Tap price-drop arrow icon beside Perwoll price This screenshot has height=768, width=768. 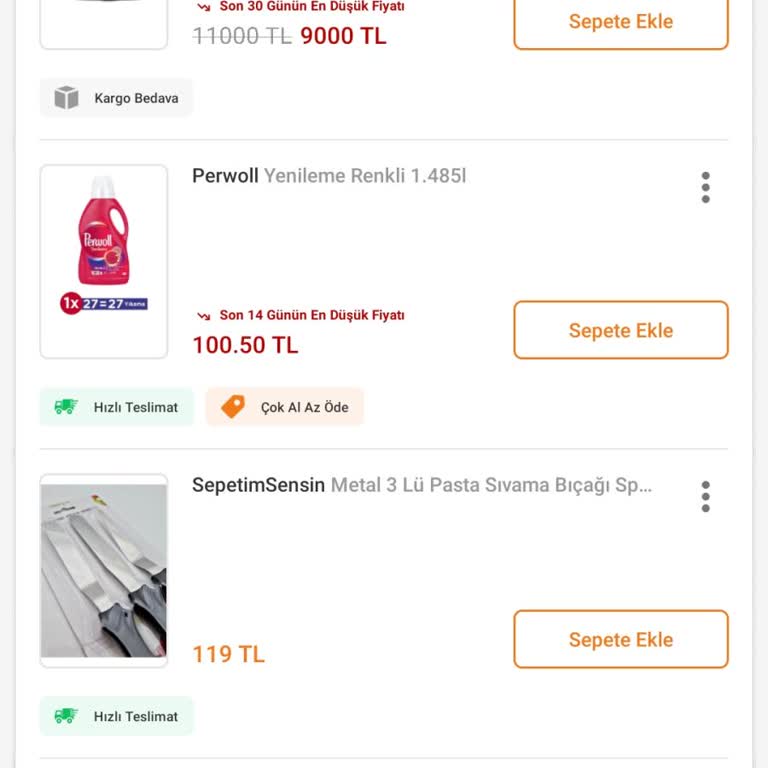pyautogui.click(x=203, y=316)
